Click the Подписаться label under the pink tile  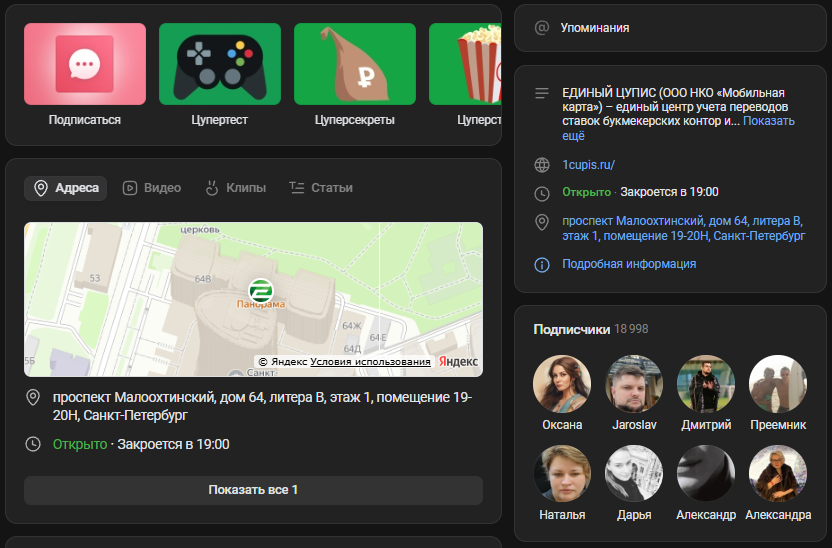click(x=85, y=120)
